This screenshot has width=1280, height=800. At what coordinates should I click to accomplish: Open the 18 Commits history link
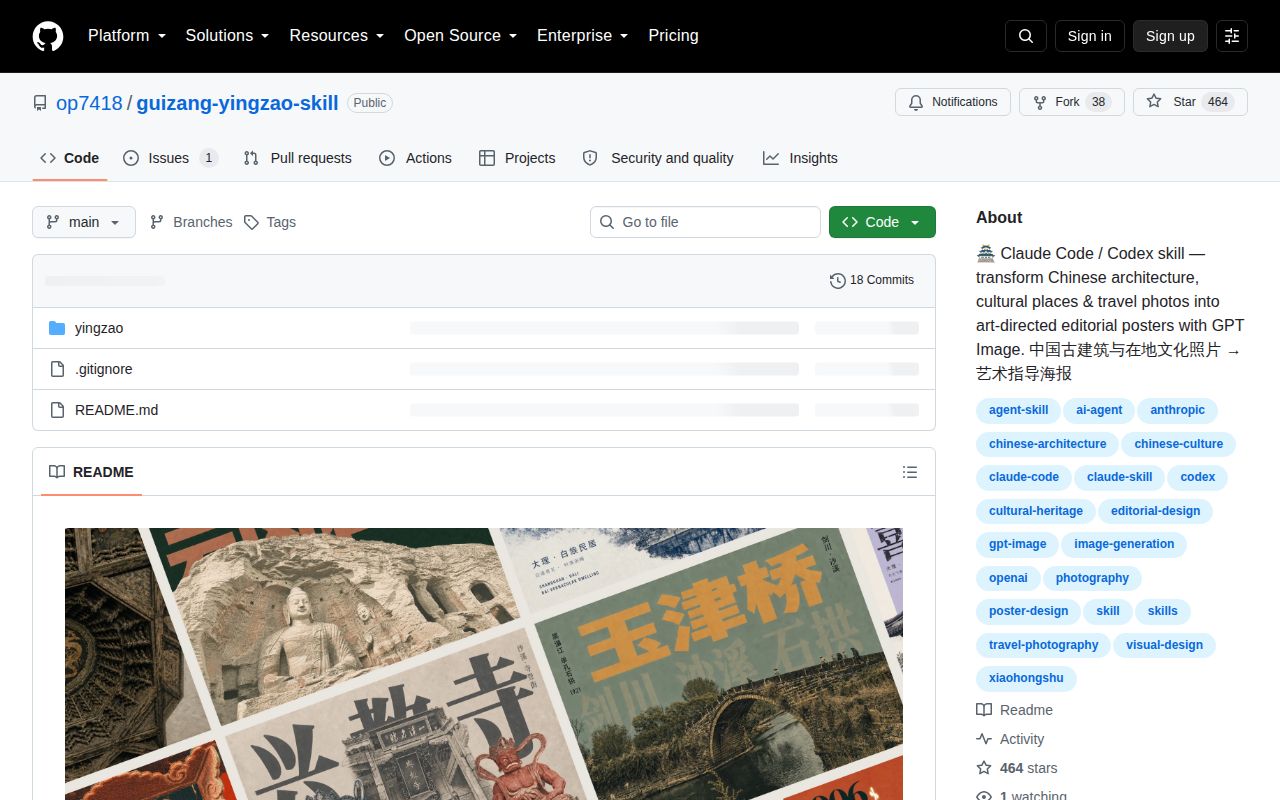872,280
